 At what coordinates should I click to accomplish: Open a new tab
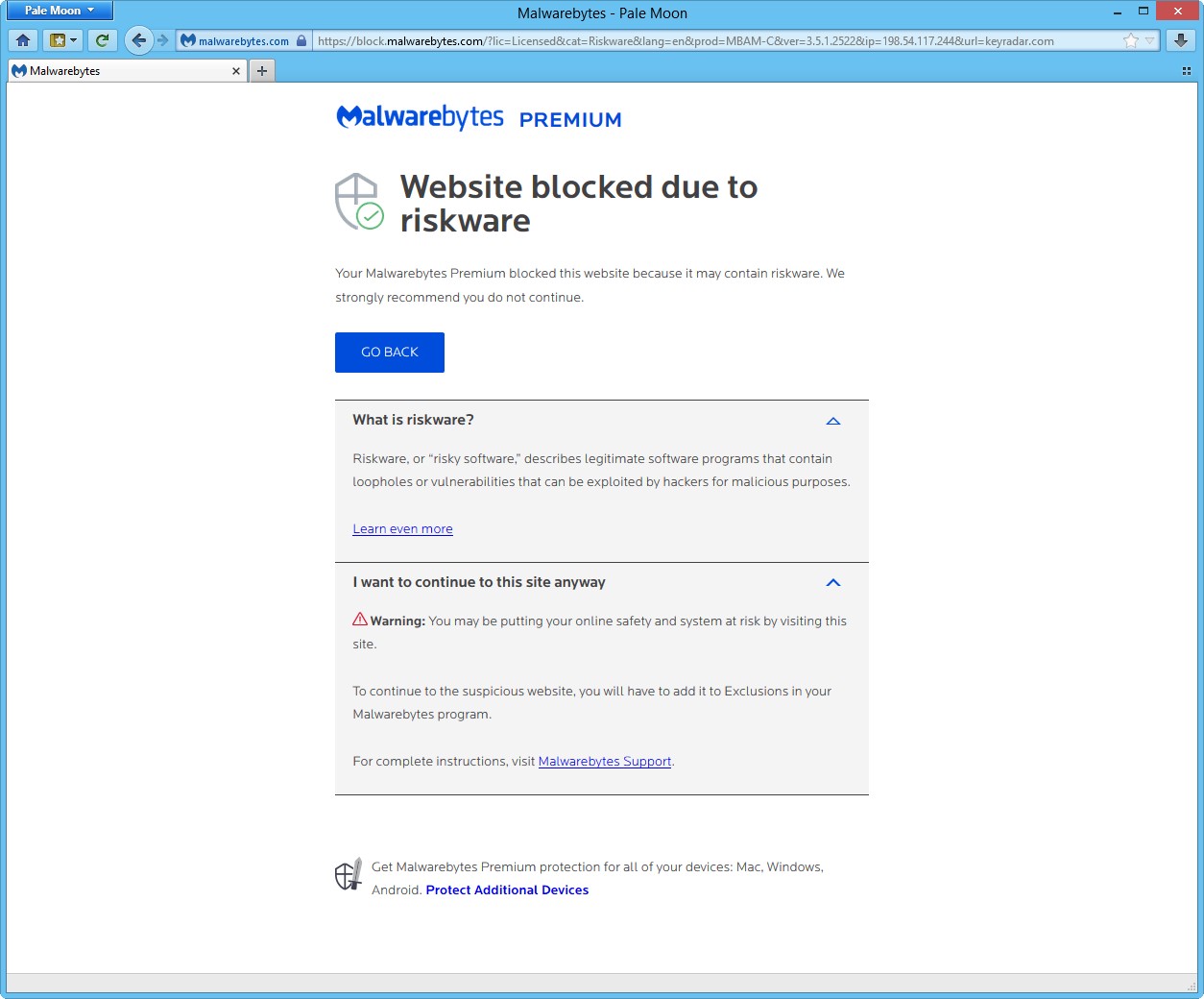click(261, 70)
